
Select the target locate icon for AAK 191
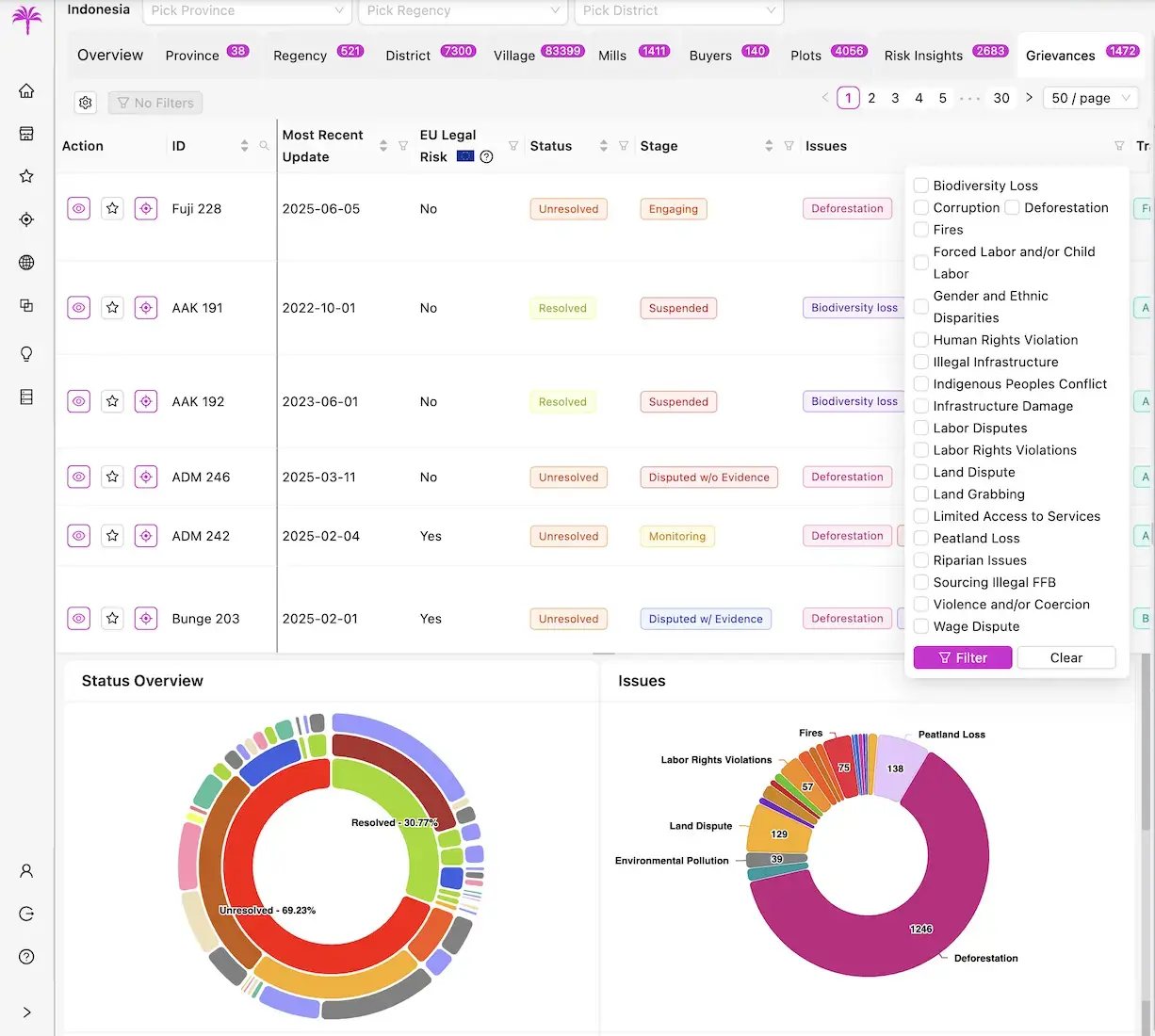click(x=146, y=307)
